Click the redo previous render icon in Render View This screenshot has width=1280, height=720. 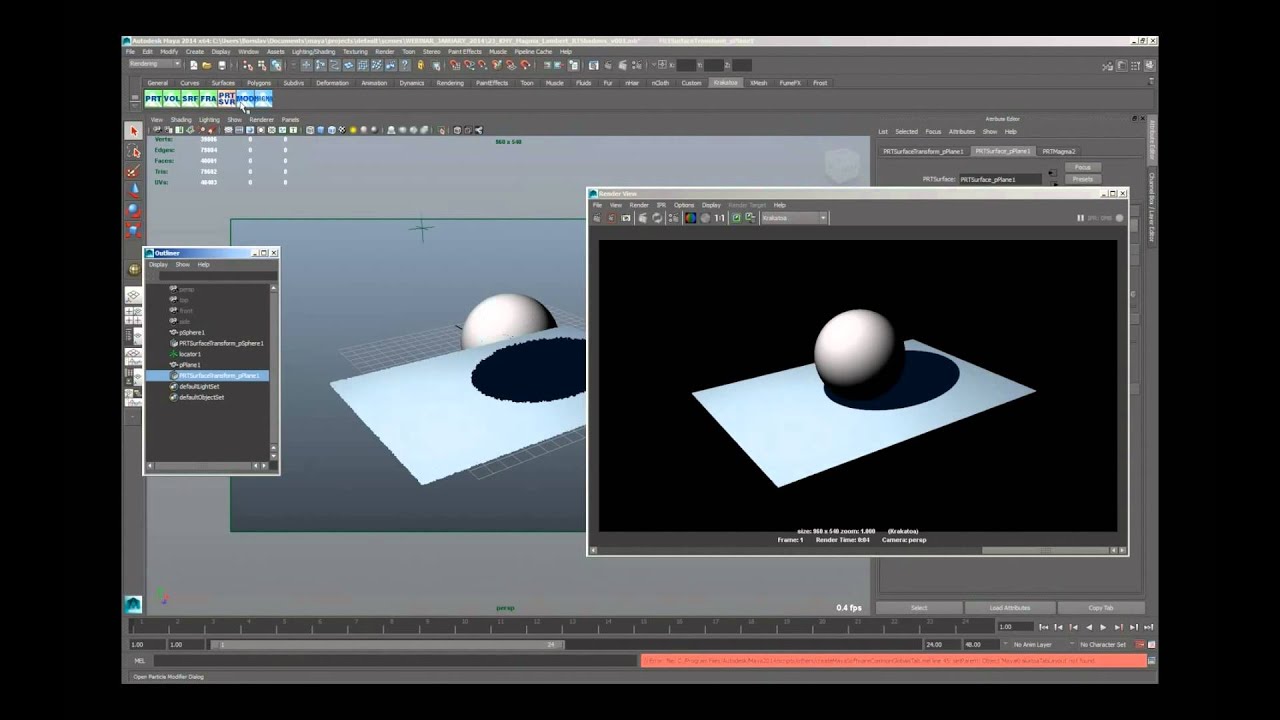pos(597,218)
